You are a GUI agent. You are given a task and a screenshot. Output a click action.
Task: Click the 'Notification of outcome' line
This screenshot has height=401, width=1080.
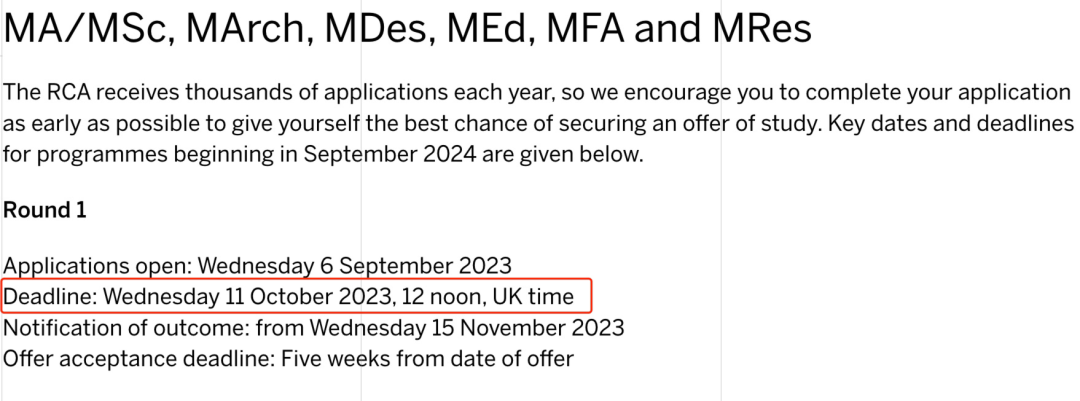tap(313, 327)
